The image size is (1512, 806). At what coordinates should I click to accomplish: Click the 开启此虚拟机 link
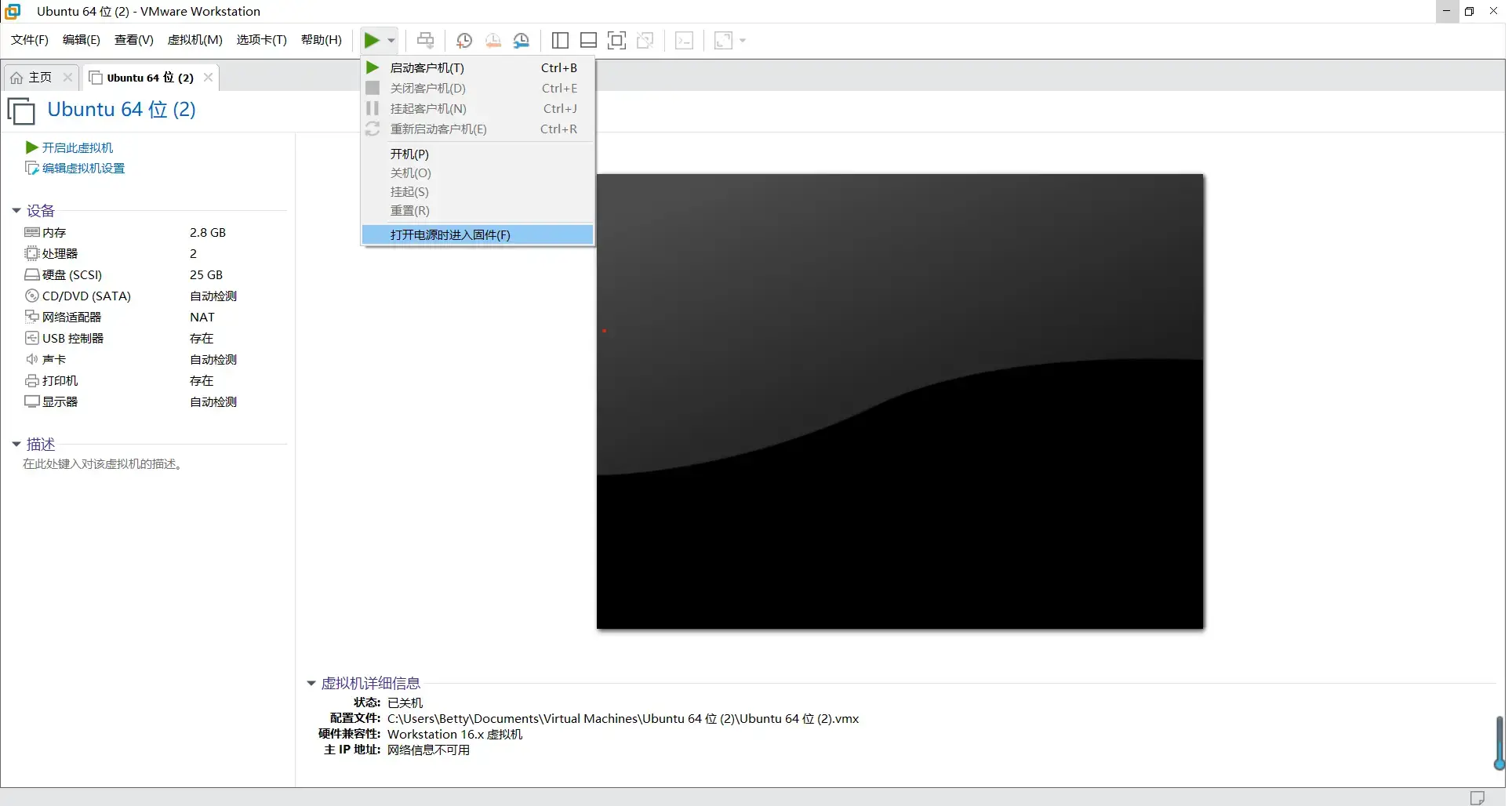pos(77,147)
